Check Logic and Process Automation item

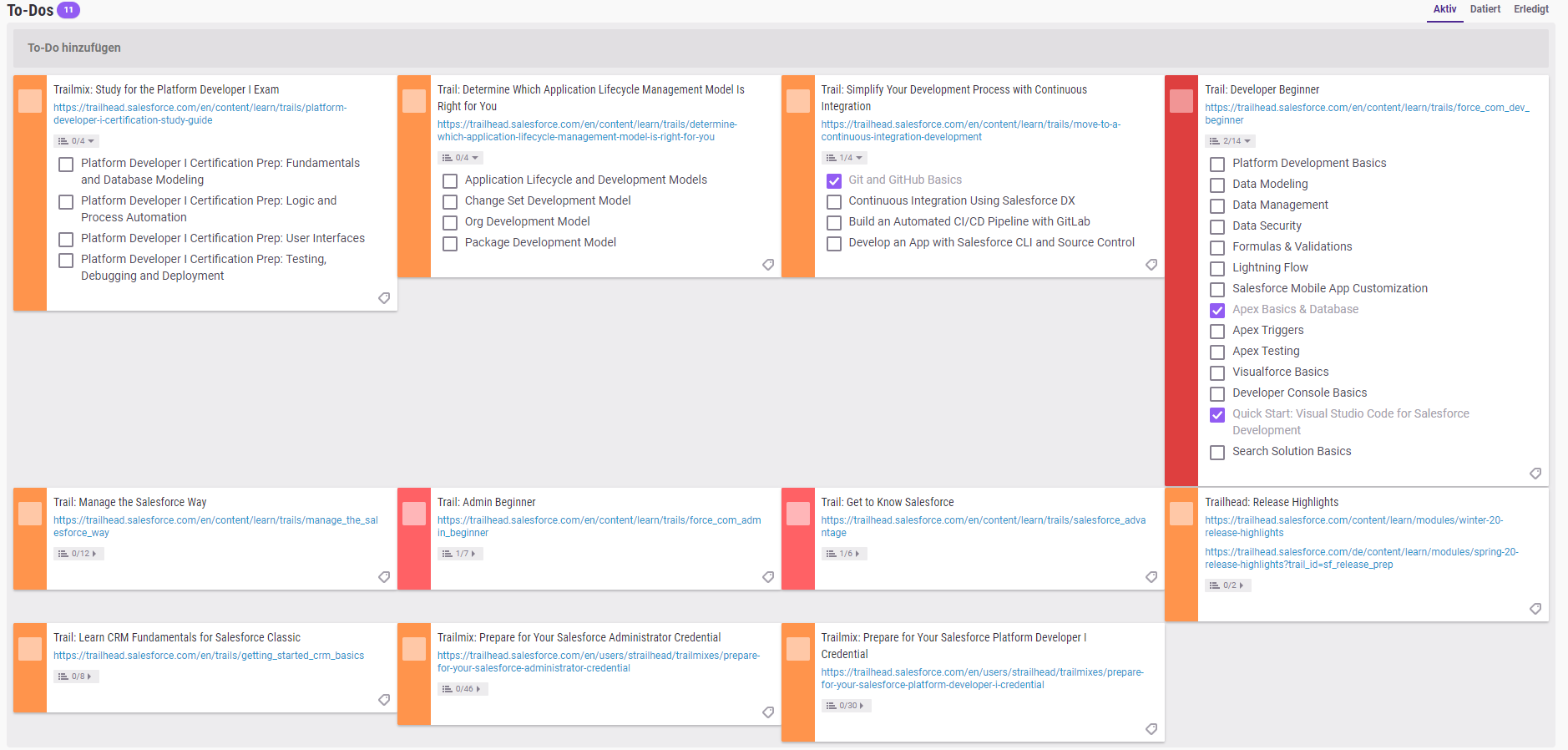tap(66, 202)
